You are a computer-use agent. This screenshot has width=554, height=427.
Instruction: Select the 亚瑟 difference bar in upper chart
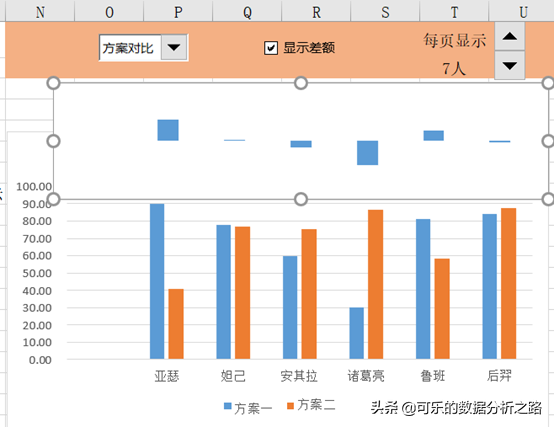click(x=168, y=130)
